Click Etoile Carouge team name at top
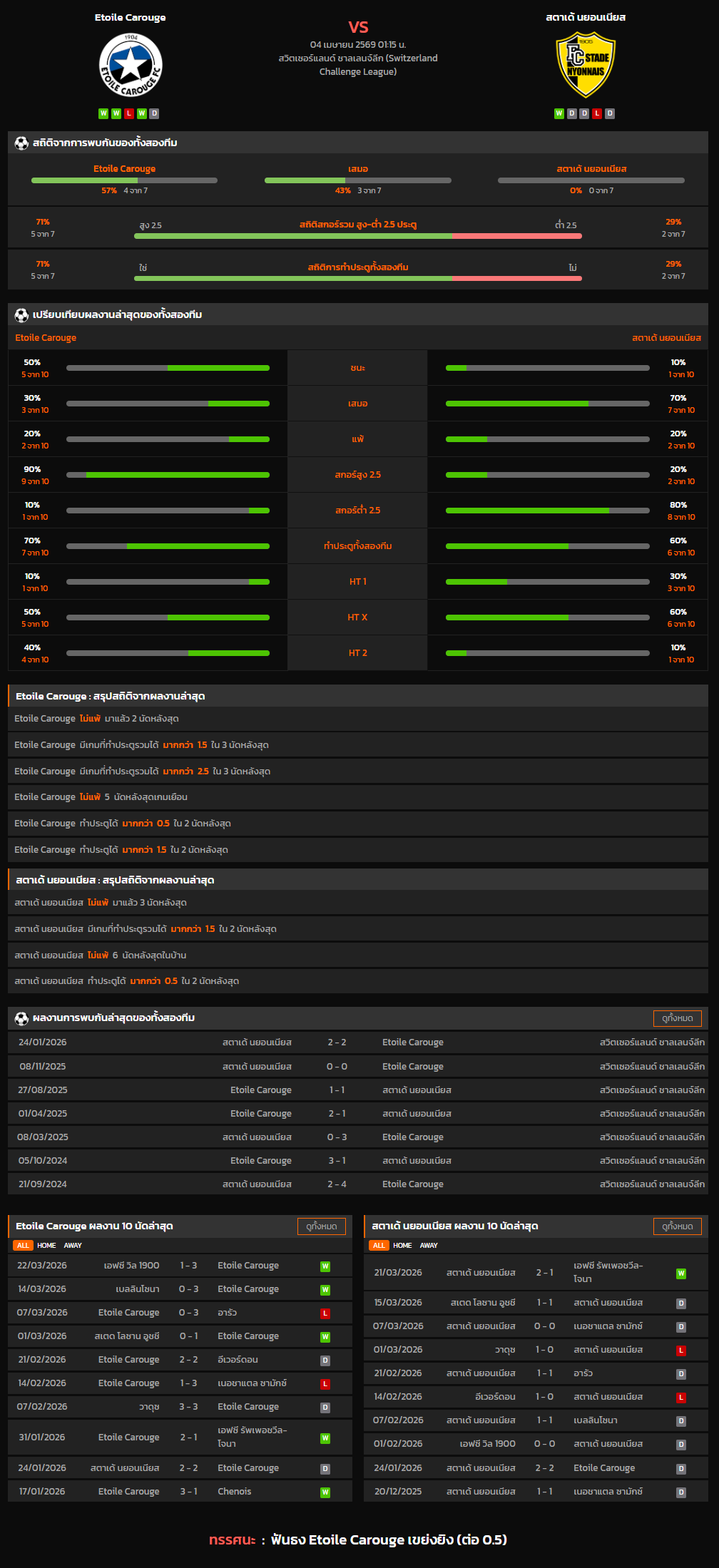The width and height of the screenshot is (719, 1568). 130,17
